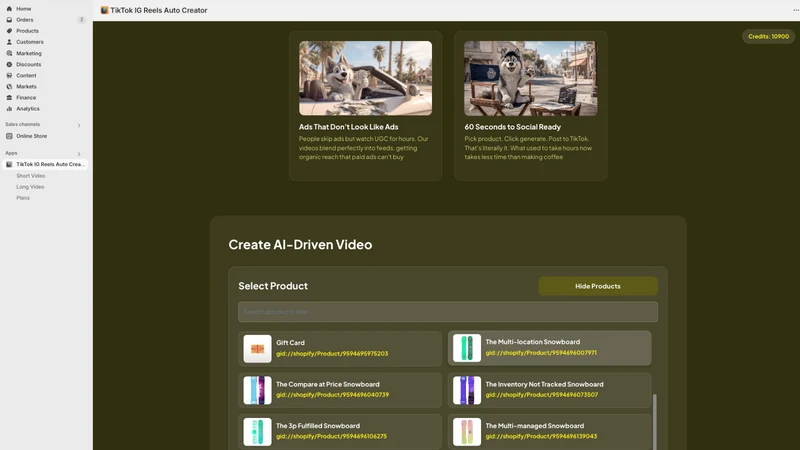
Task: Select the Gift Card product
Action: pyautogui.click(x=340, y=348)
